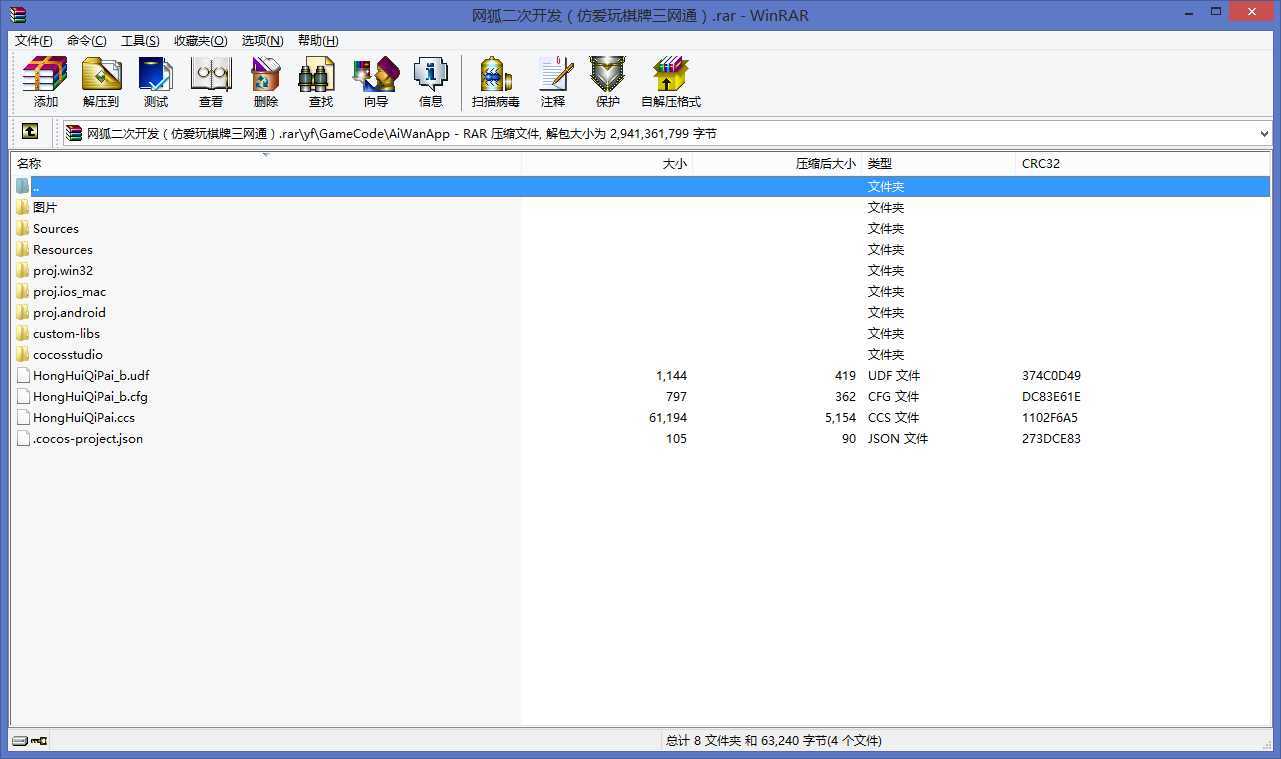Viewport: 1281px width, 759px height.
Task: Click the SFX (自解压格式) icon
Action: point(670,82)
